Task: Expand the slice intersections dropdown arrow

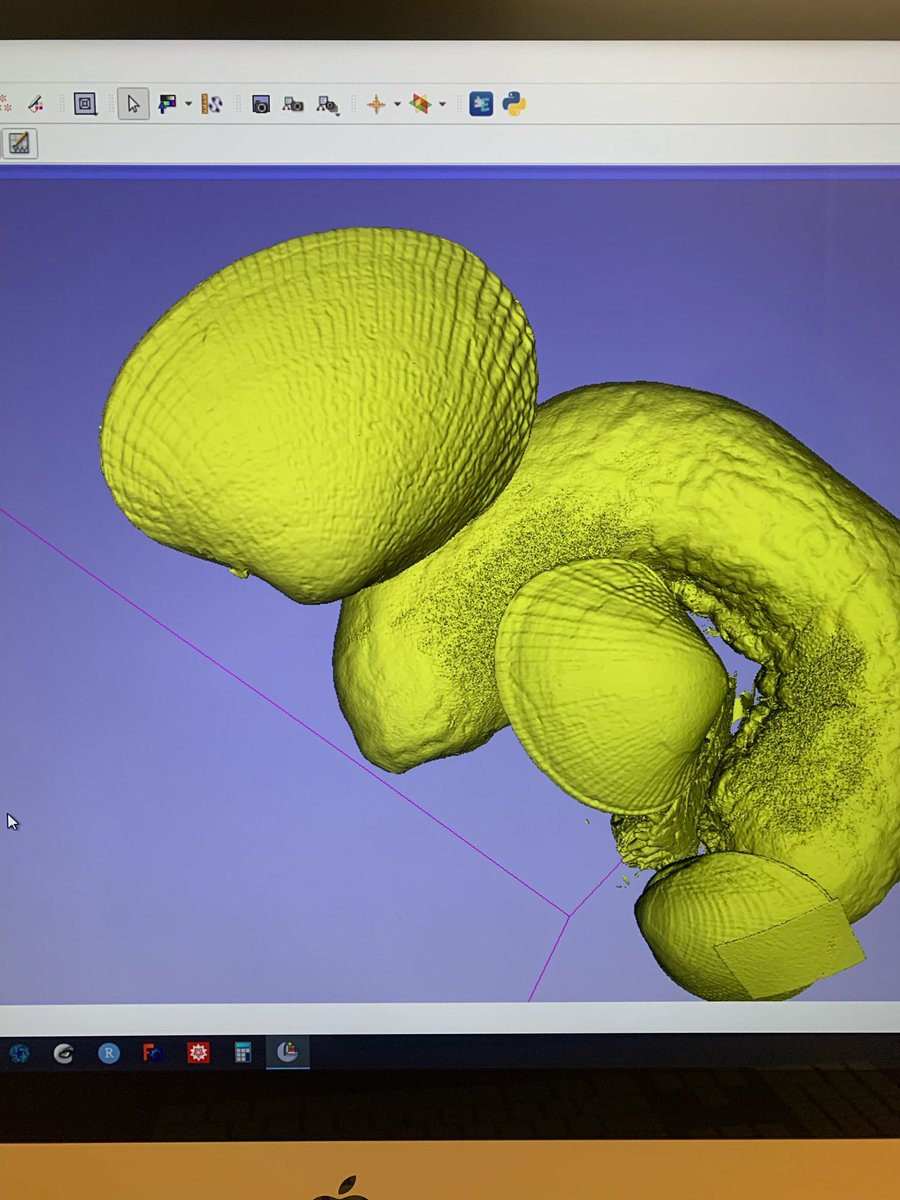Action: (441, 104)
